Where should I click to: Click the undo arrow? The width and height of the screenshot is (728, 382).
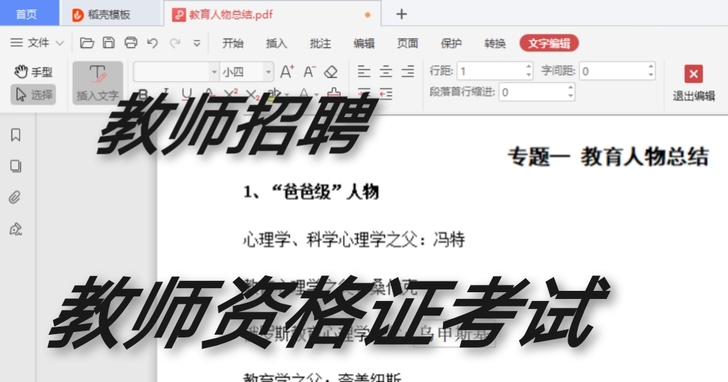152,43
